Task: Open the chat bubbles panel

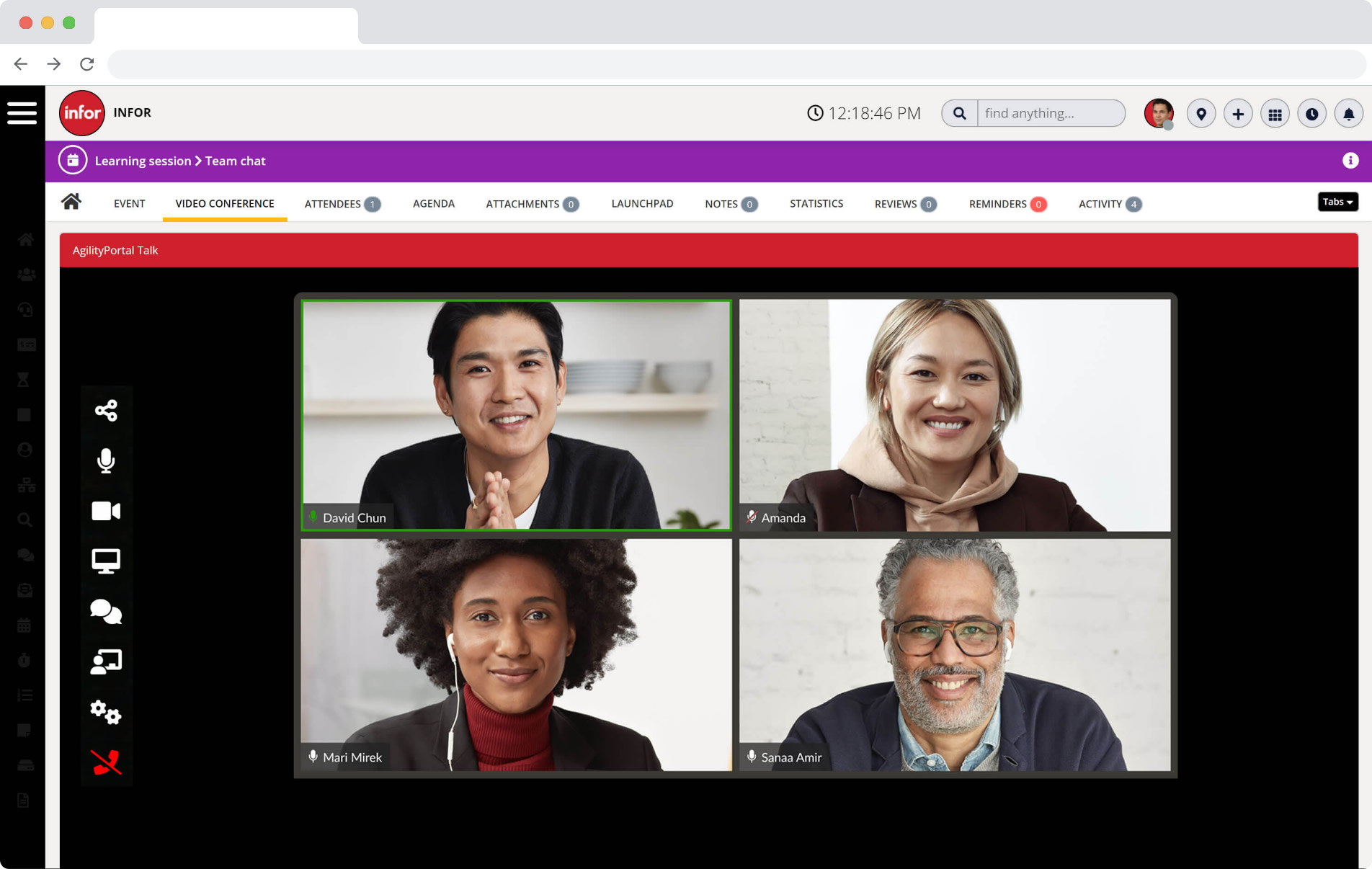Action: (x=106, y=611)
